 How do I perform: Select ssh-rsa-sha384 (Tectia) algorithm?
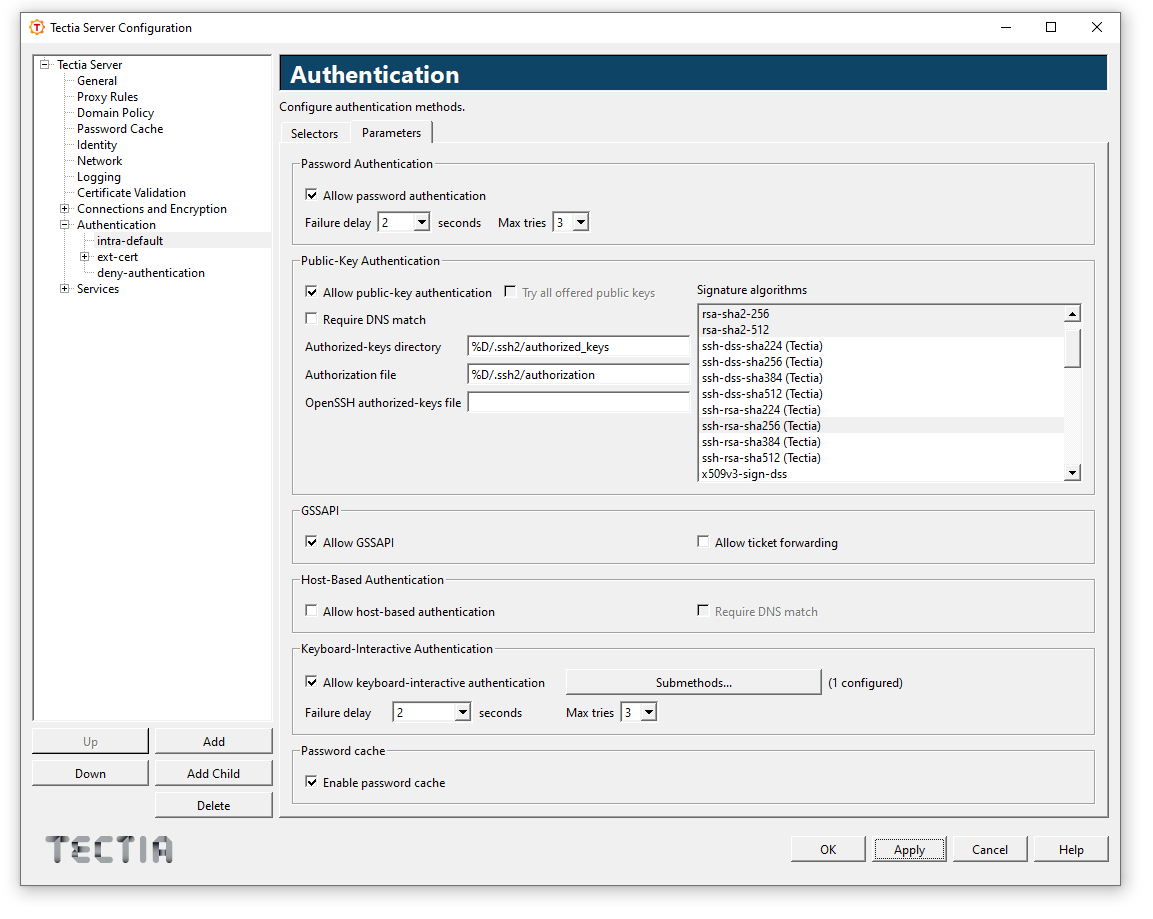pos(882,442)
